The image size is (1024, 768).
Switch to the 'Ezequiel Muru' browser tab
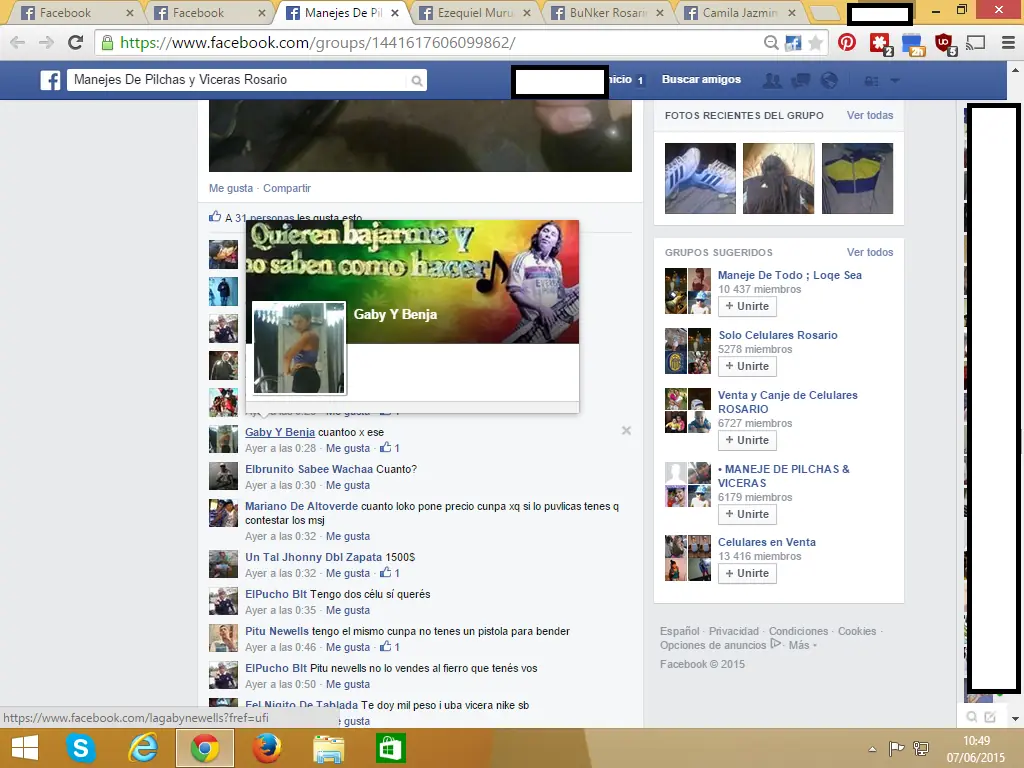click(x=478, y=14)
